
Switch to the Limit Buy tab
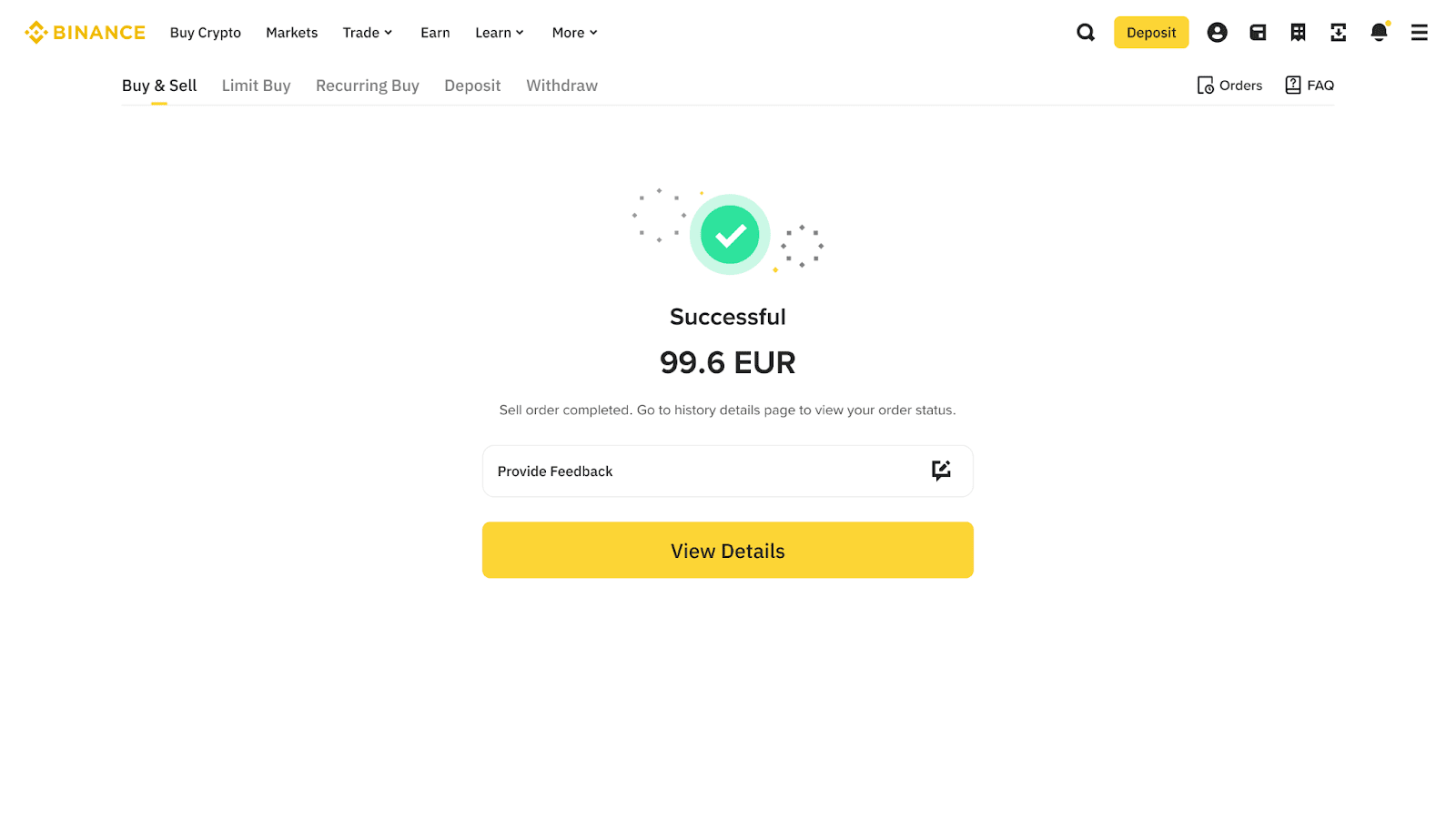click(x=256, y=86)
